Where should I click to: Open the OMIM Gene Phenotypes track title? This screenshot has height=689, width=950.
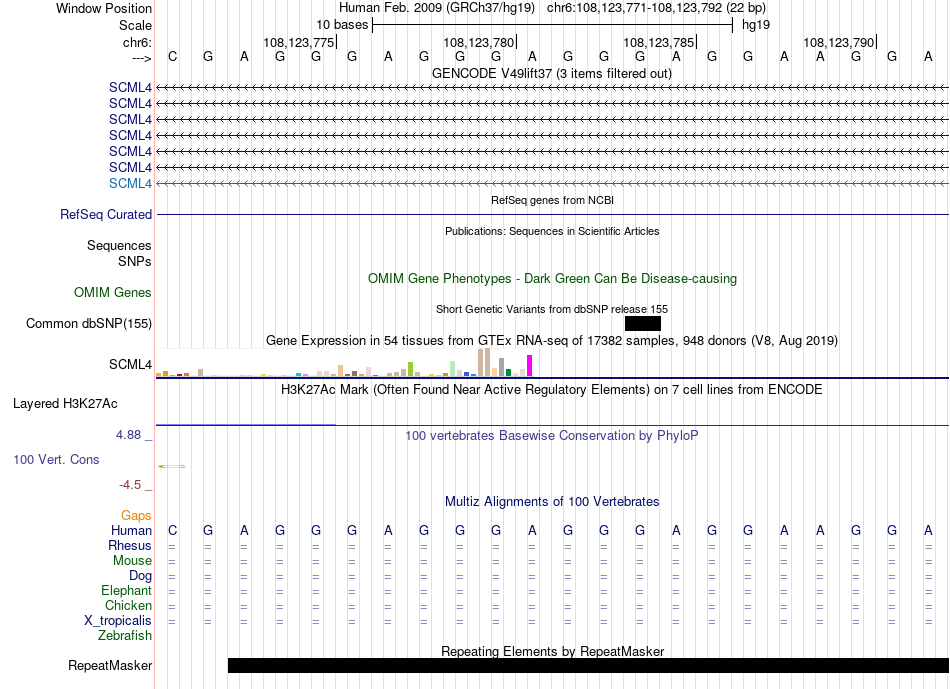[552, 279]
